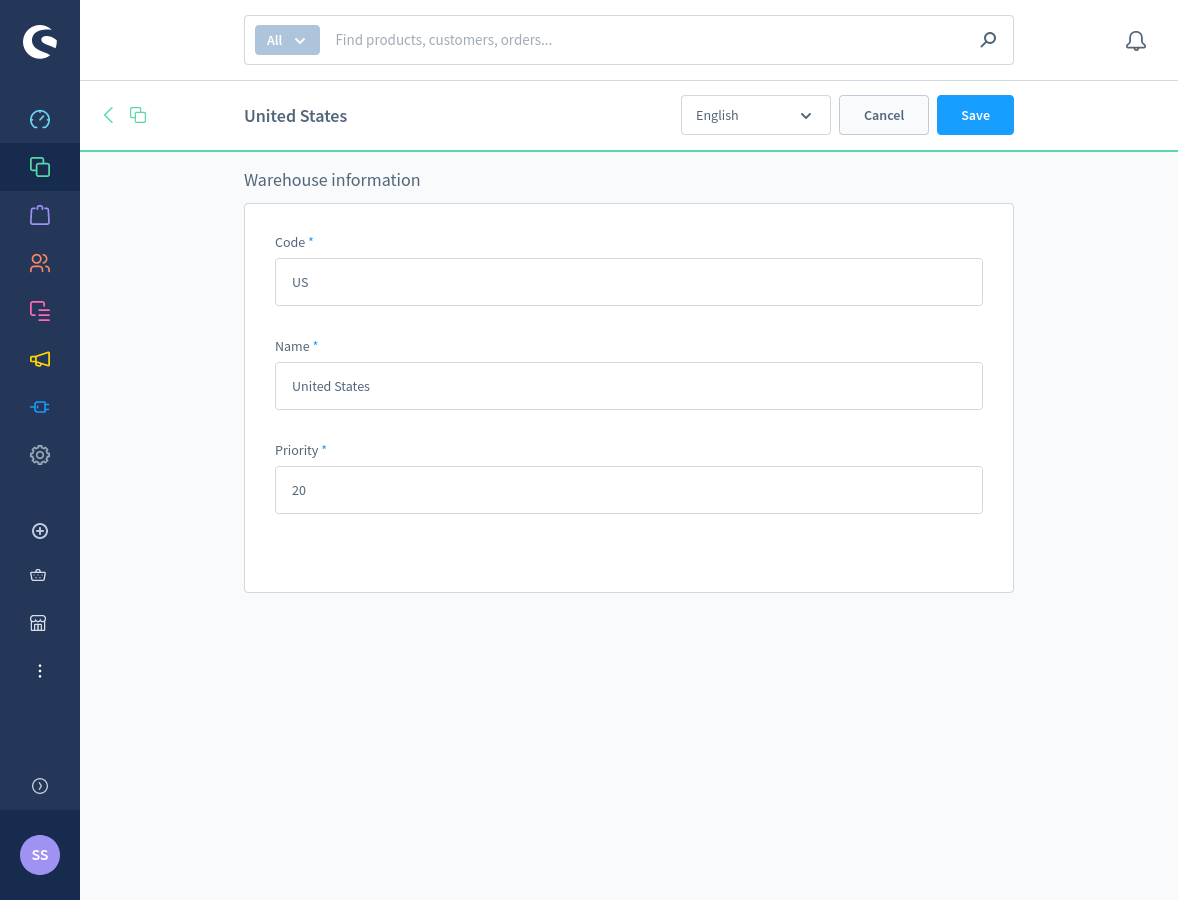1178x900 pixels.
Task: Open the storefront sales channel icon
Action: tap(38, 623)
